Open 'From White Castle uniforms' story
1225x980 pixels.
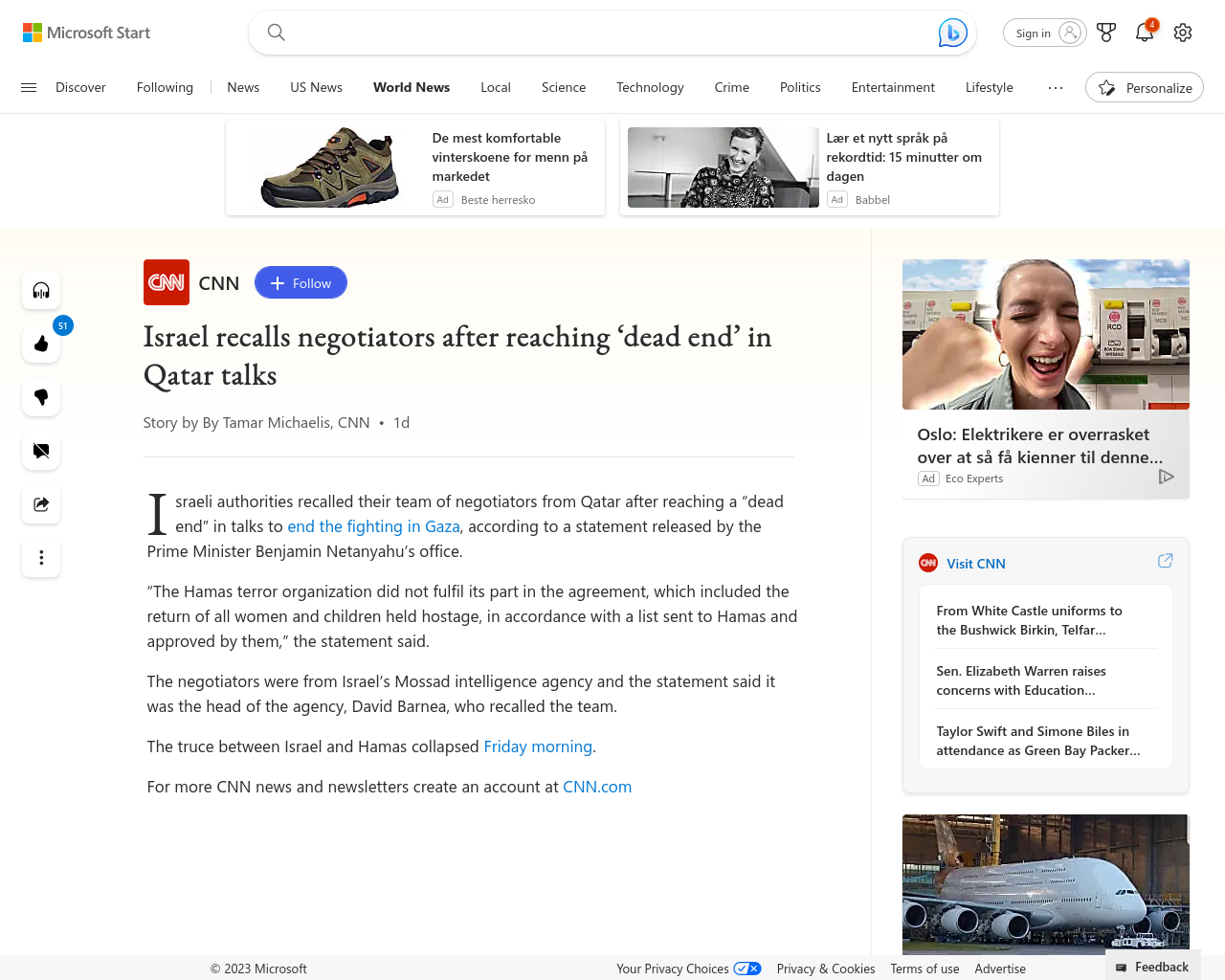coord(1030,620)
